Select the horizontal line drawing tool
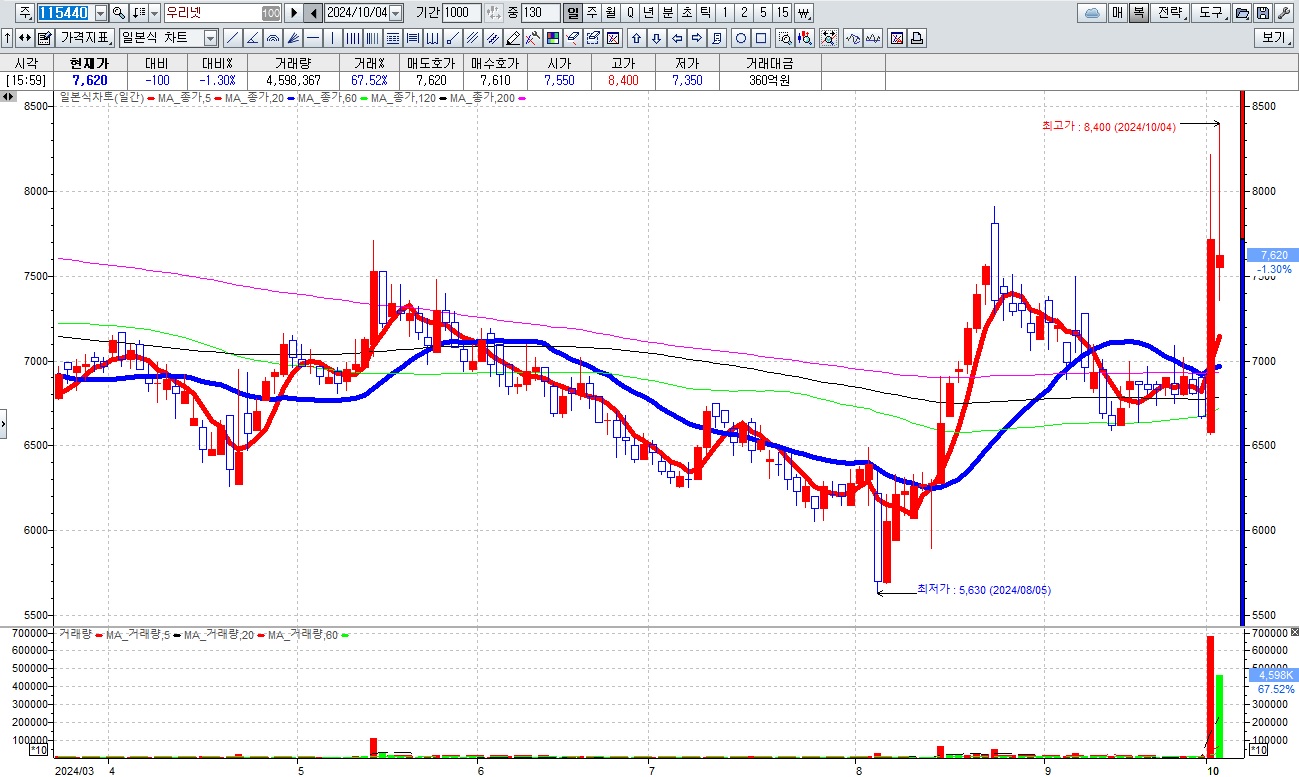 point(313,38)
